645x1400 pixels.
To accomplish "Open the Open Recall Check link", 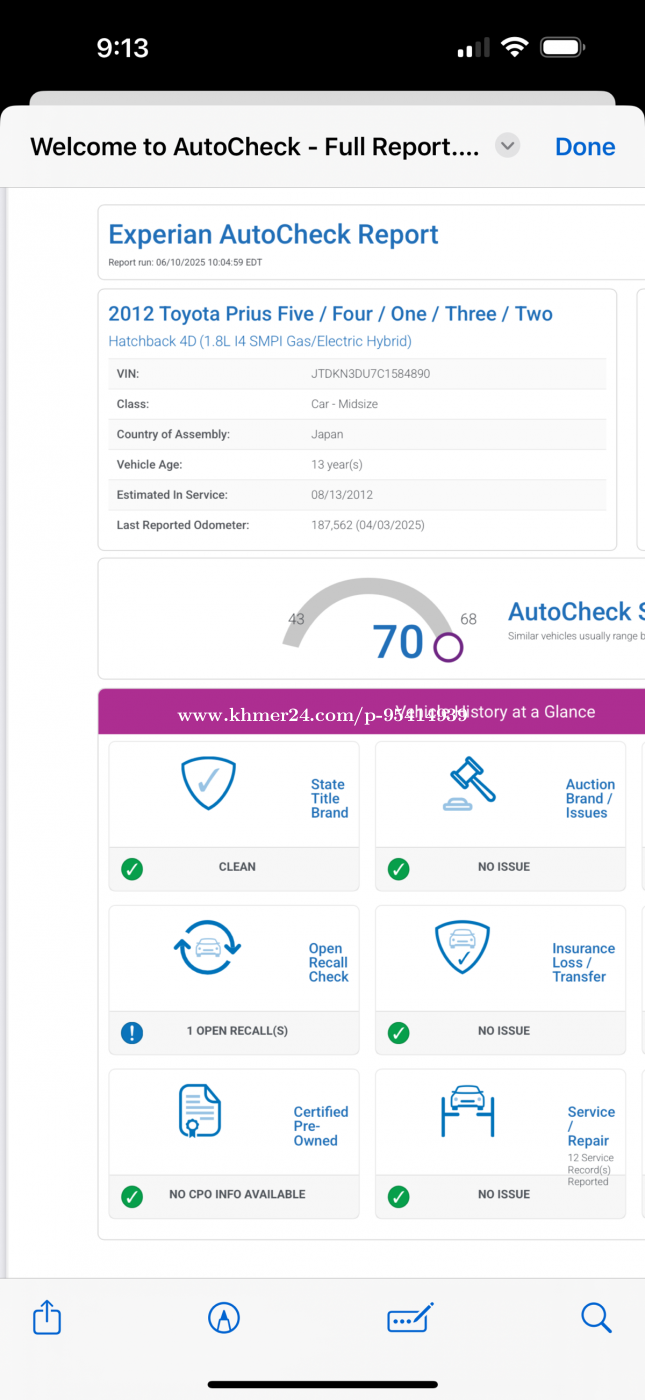I will 328,963.
